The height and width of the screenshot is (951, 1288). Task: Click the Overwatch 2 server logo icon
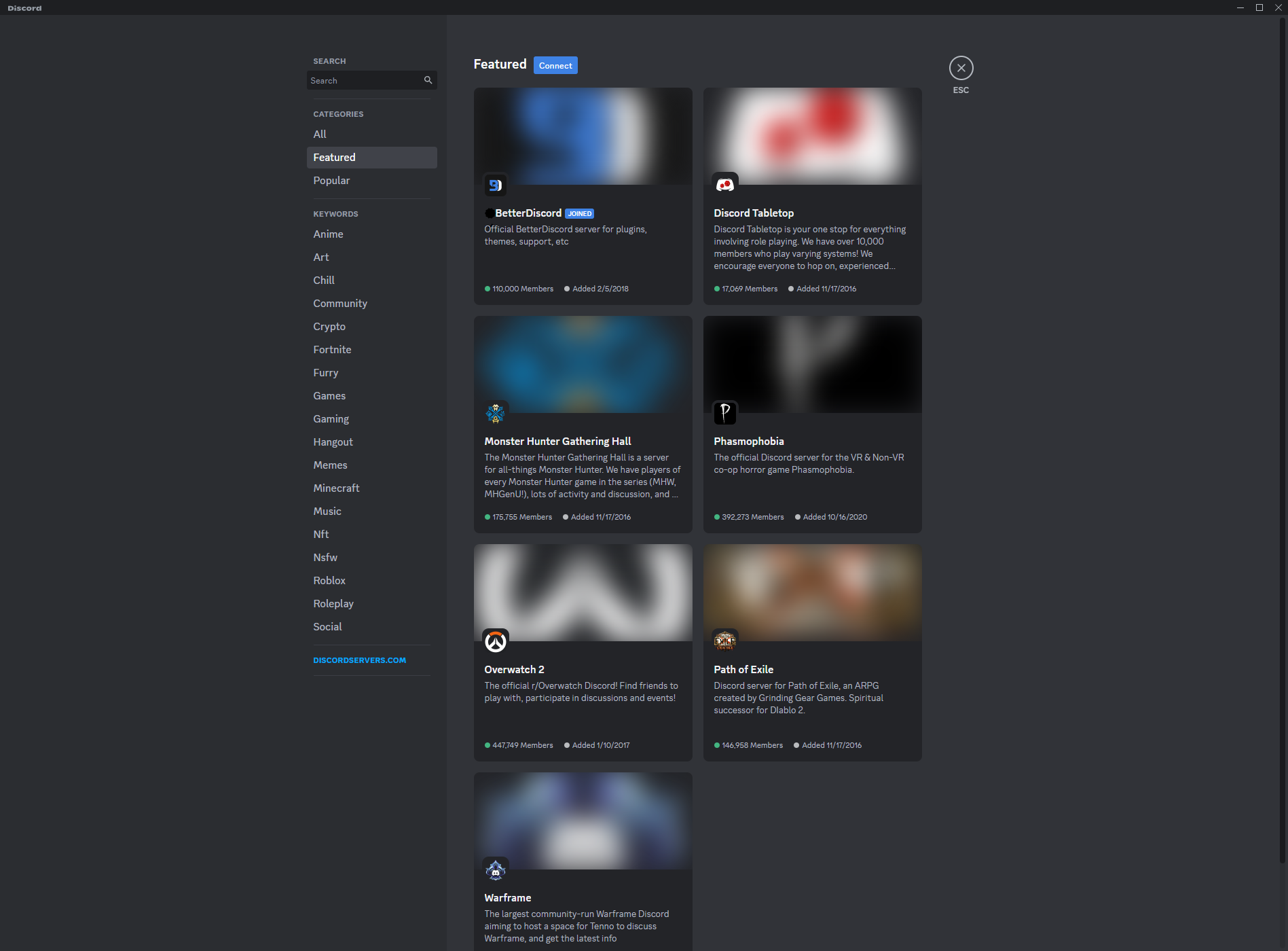(x=496, y=641)
